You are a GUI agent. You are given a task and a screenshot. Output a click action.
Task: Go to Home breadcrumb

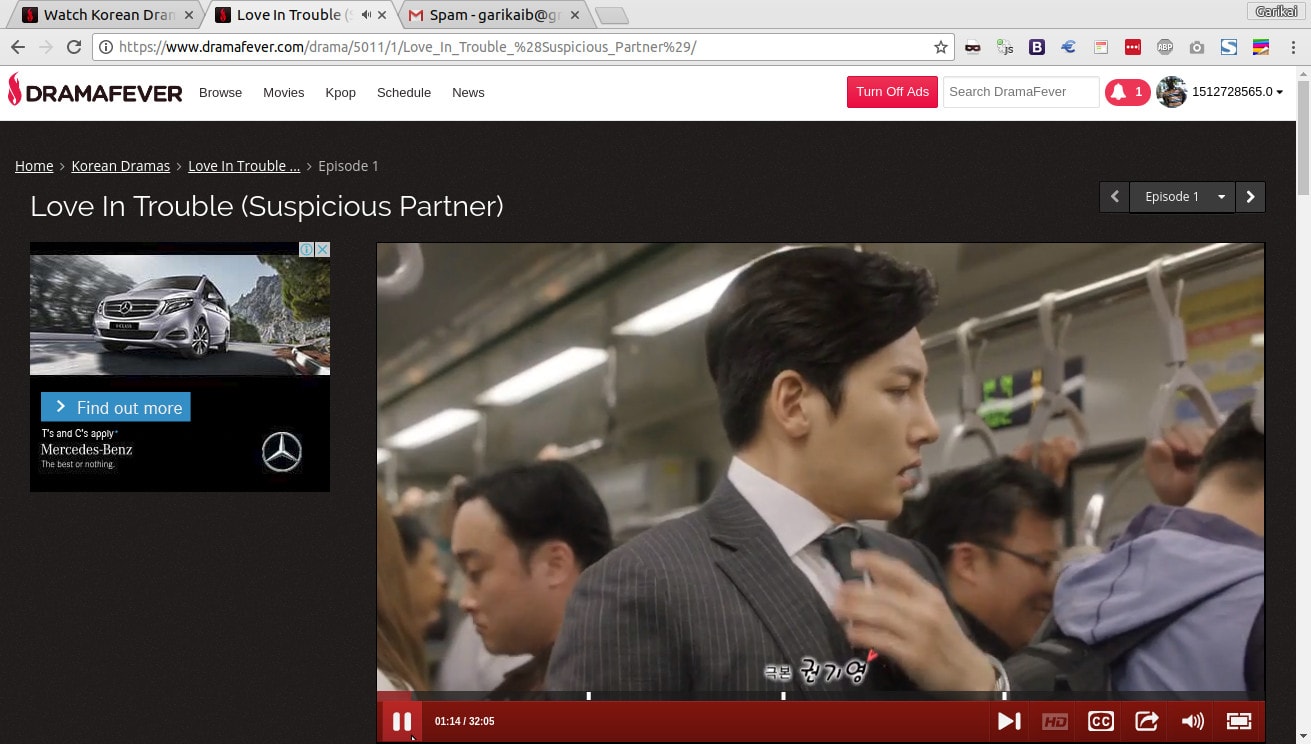coord(34,166)
